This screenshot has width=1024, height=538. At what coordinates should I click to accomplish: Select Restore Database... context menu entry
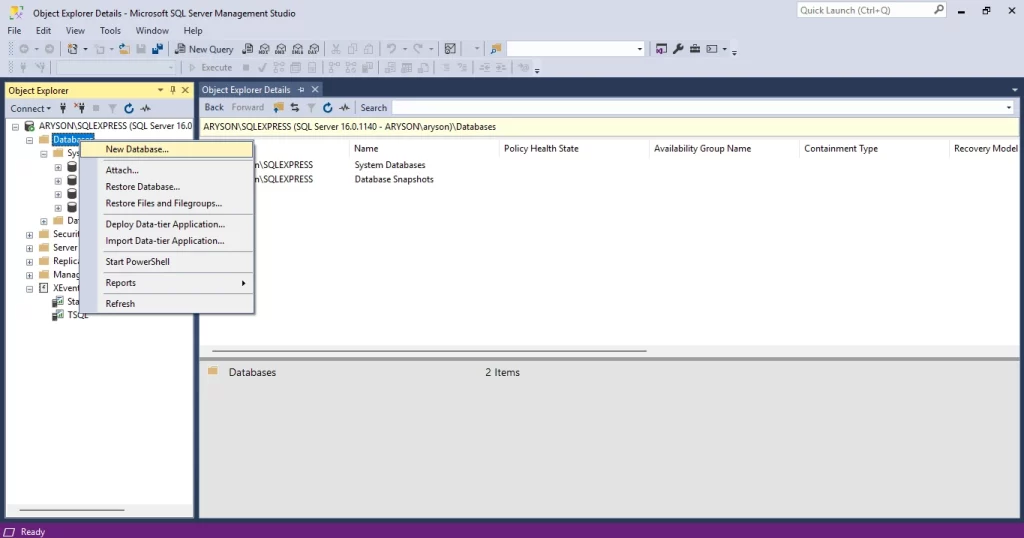[x=167, y=187]
